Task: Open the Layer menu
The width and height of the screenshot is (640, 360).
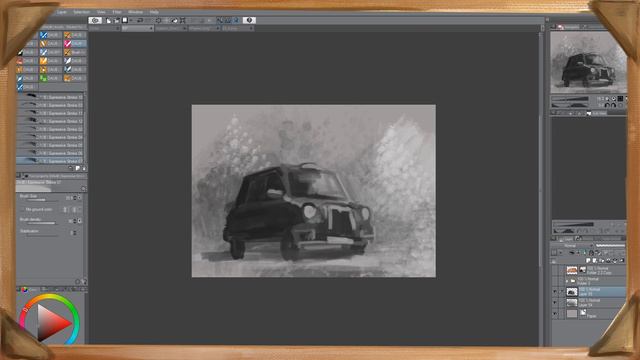Action: [62, 12]
